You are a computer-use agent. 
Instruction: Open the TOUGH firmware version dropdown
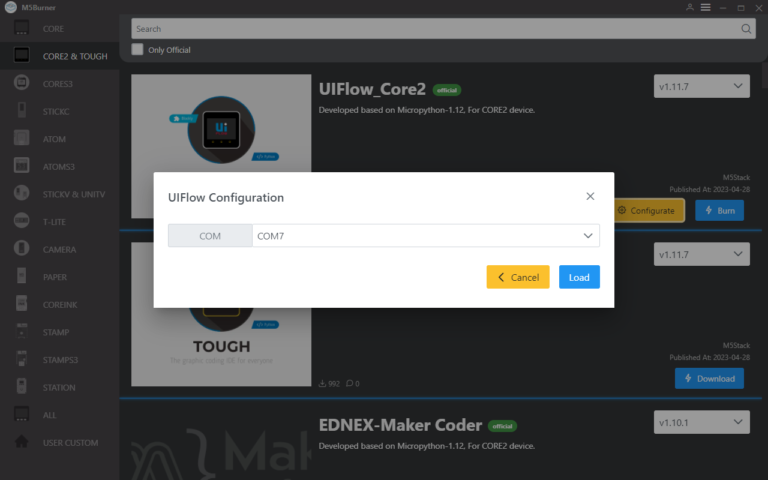pyautogui.click(x=701, y=255)
